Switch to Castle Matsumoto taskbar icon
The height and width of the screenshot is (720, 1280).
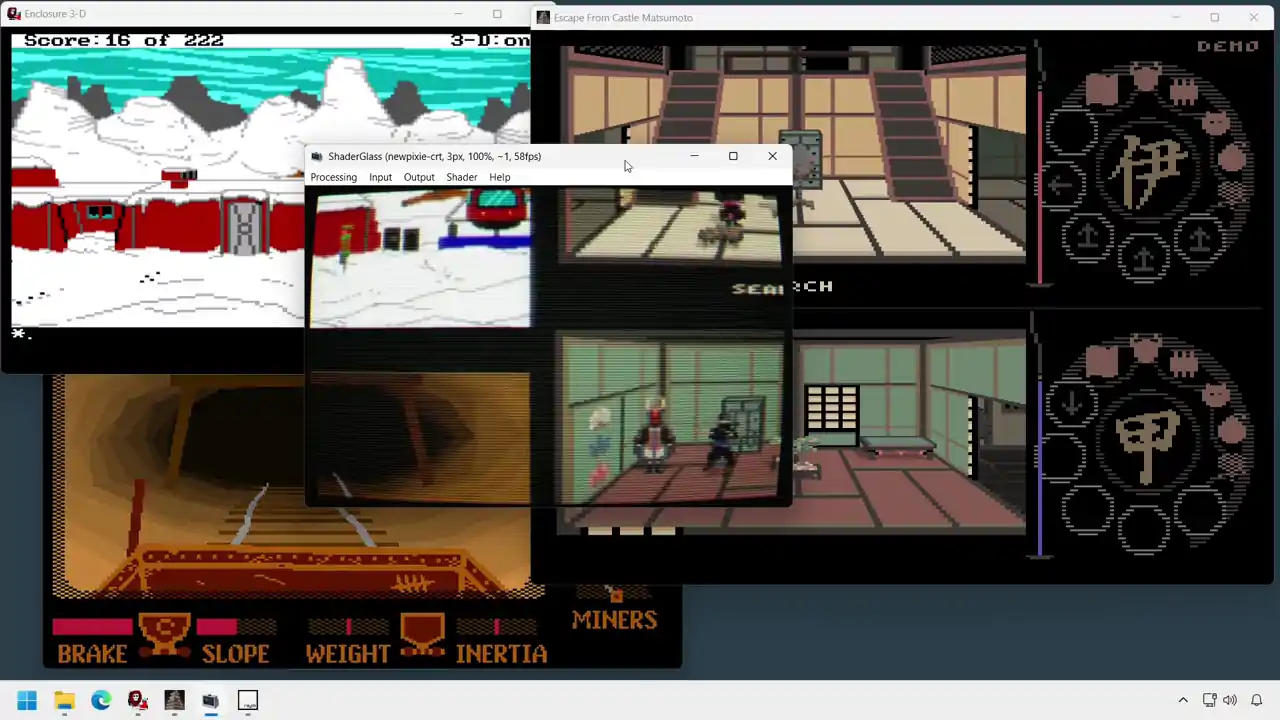tap(174, 700)
